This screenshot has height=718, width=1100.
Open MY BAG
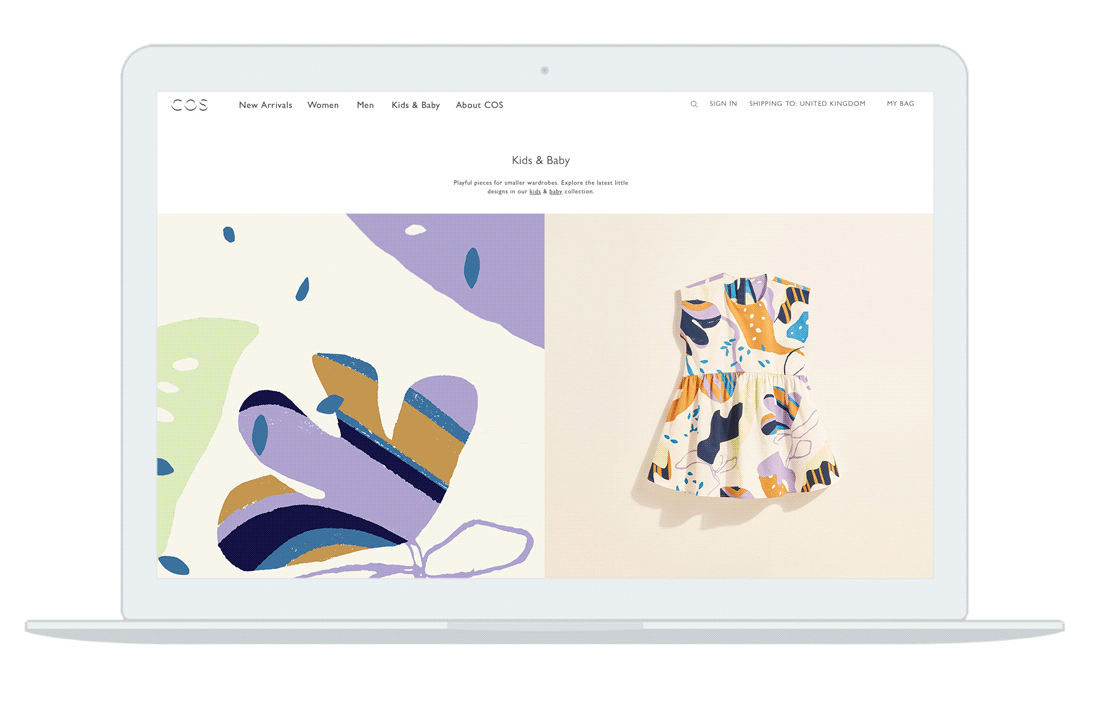pyautogui.click(x=900, y=104)
